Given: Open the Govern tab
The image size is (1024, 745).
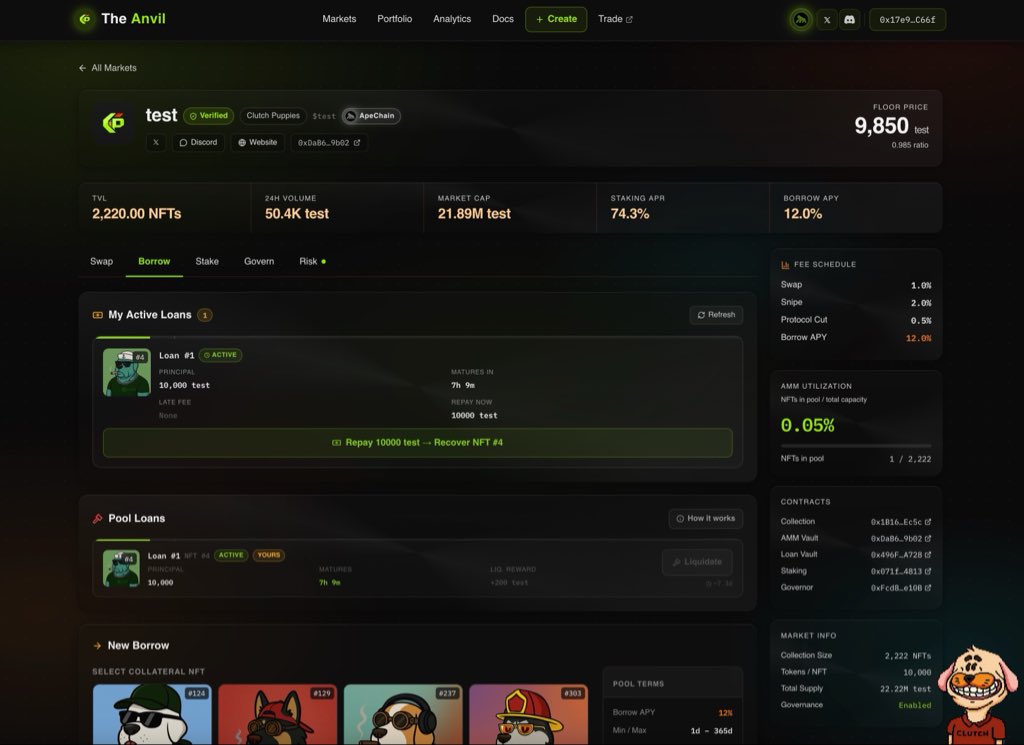Looking at the screenshot, I should (x=259, y=262).
